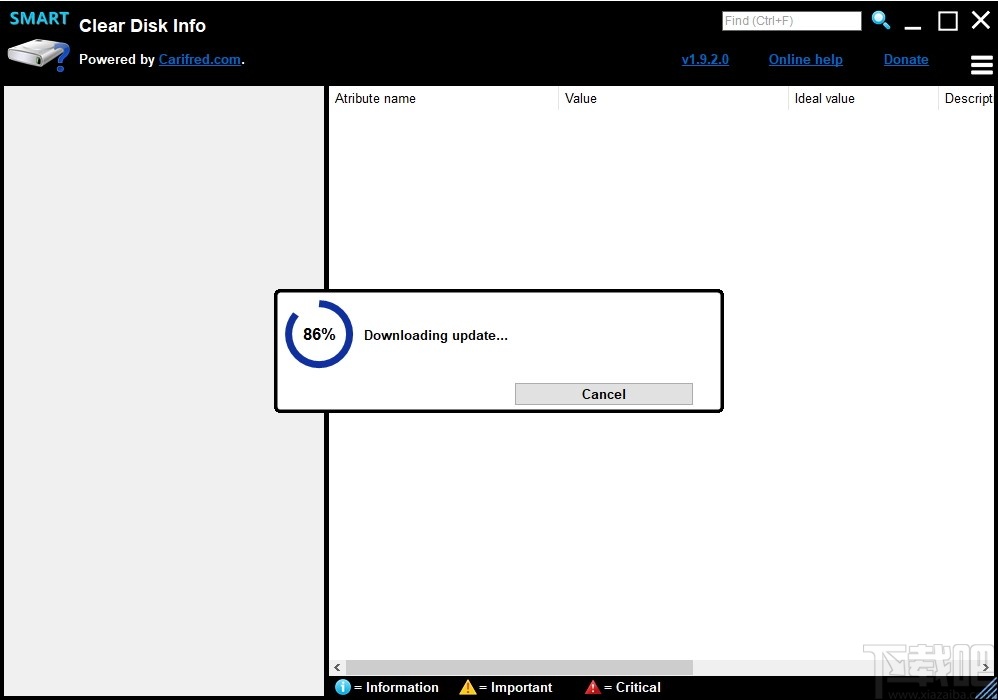
Task: Open the Donate link
Action: tap(906, 59)
